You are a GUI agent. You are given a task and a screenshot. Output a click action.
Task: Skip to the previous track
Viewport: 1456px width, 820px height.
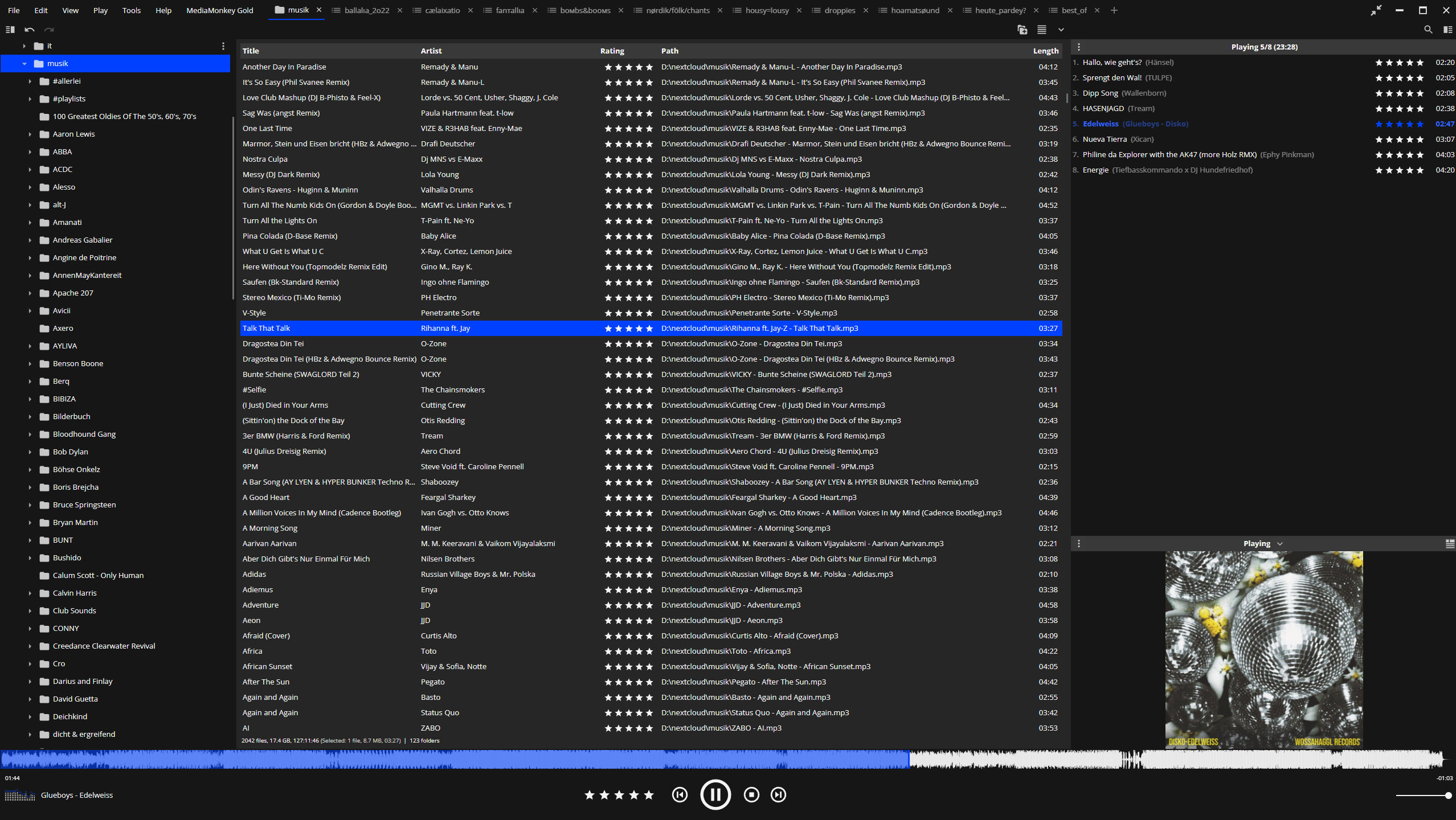pos(680,794)
